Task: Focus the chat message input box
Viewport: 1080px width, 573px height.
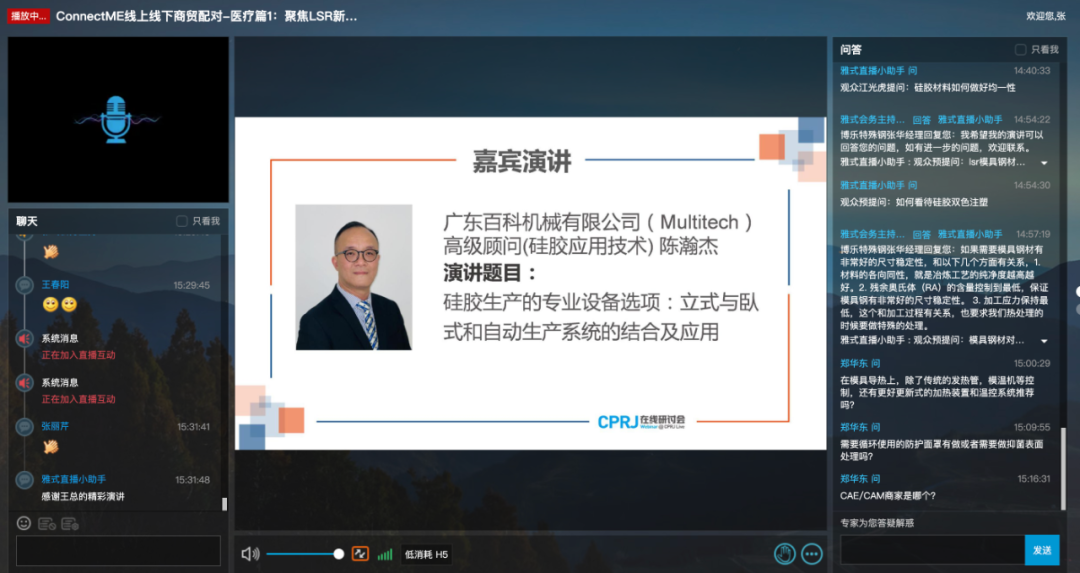Action: pos(118,551)
